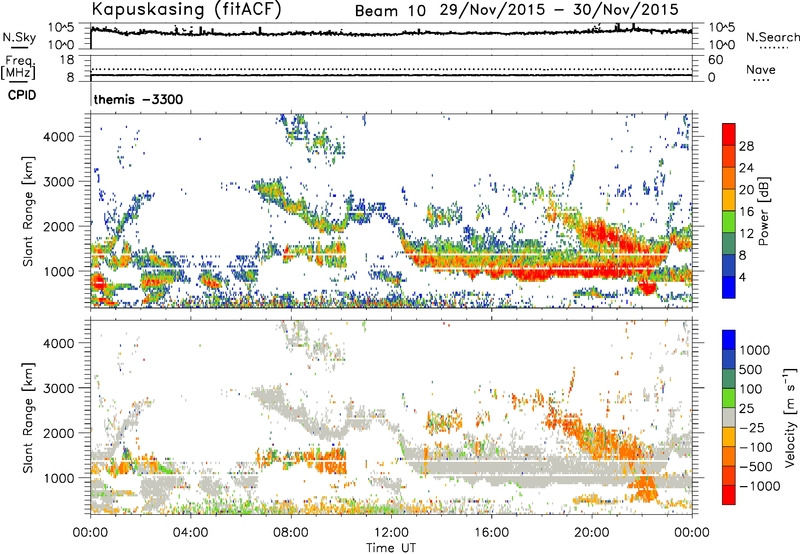This screenshot has height=554, width=800.
Task: Click the 04:00 time tick label
Action: pos(190,533)
